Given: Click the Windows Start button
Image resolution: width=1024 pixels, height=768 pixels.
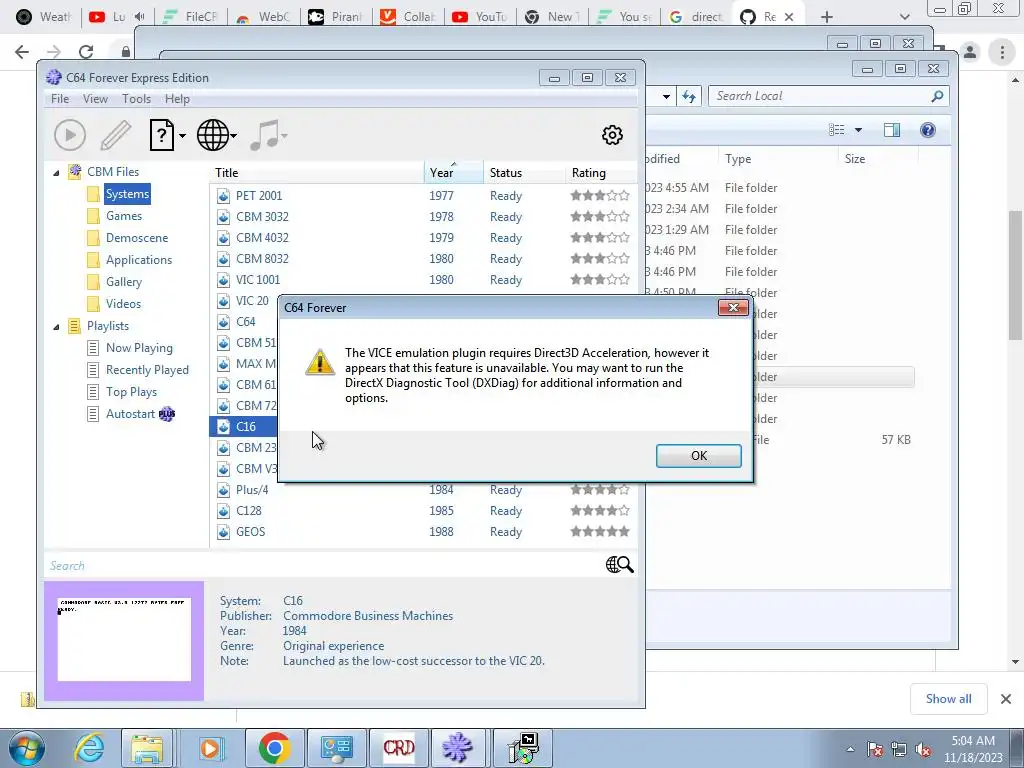Looking at the screenshot, I should click(27, 748).
